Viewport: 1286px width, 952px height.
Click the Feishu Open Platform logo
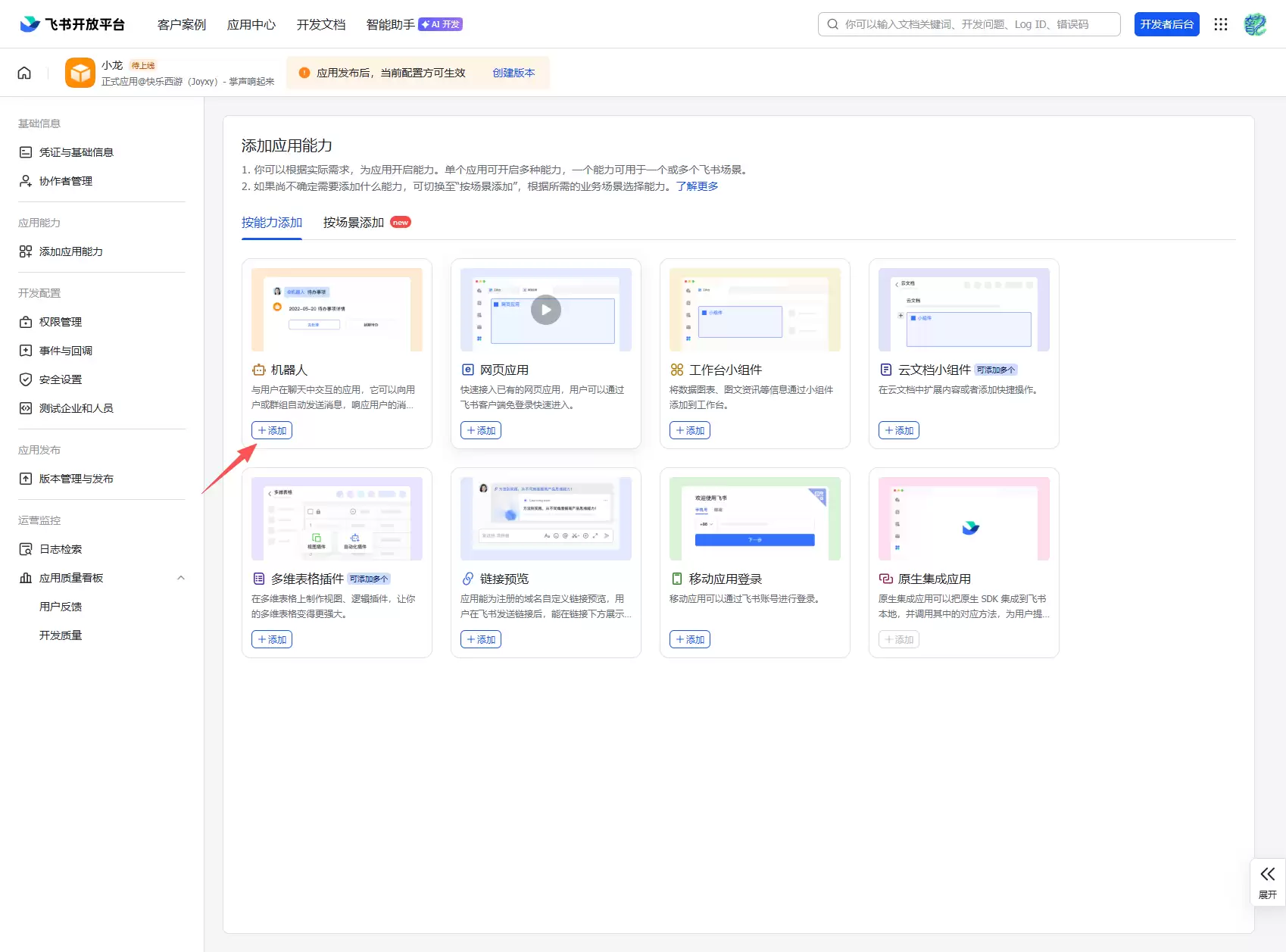click(x=73, y=24)
